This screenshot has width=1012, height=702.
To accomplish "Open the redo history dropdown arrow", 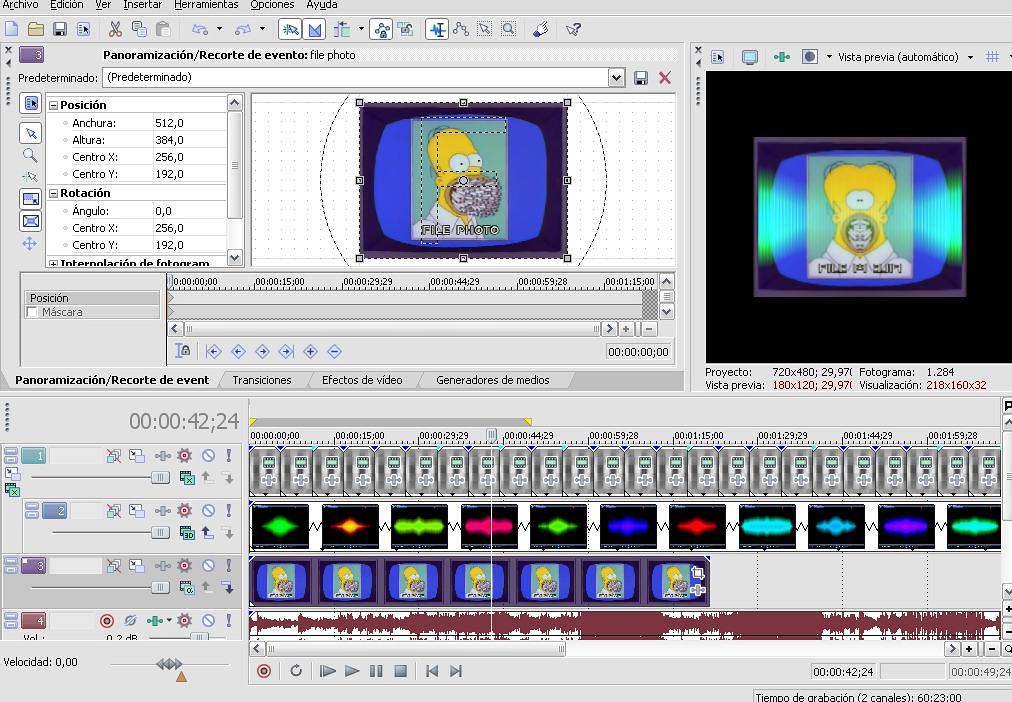I will (x=262, y=29).
